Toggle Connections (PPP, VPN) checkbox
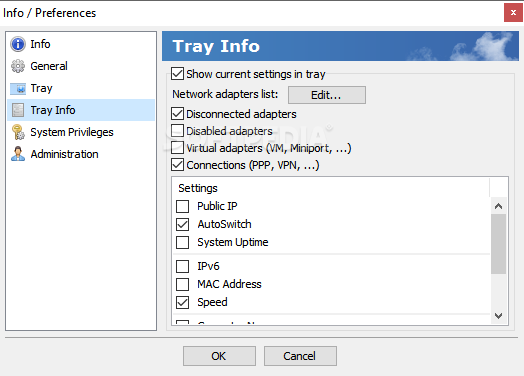524x376 pixels. [x=177, y=164]
